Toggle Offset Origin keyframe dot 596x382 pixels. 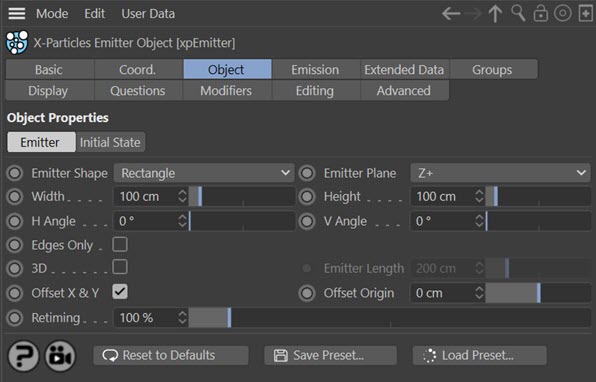pos(307,293)
